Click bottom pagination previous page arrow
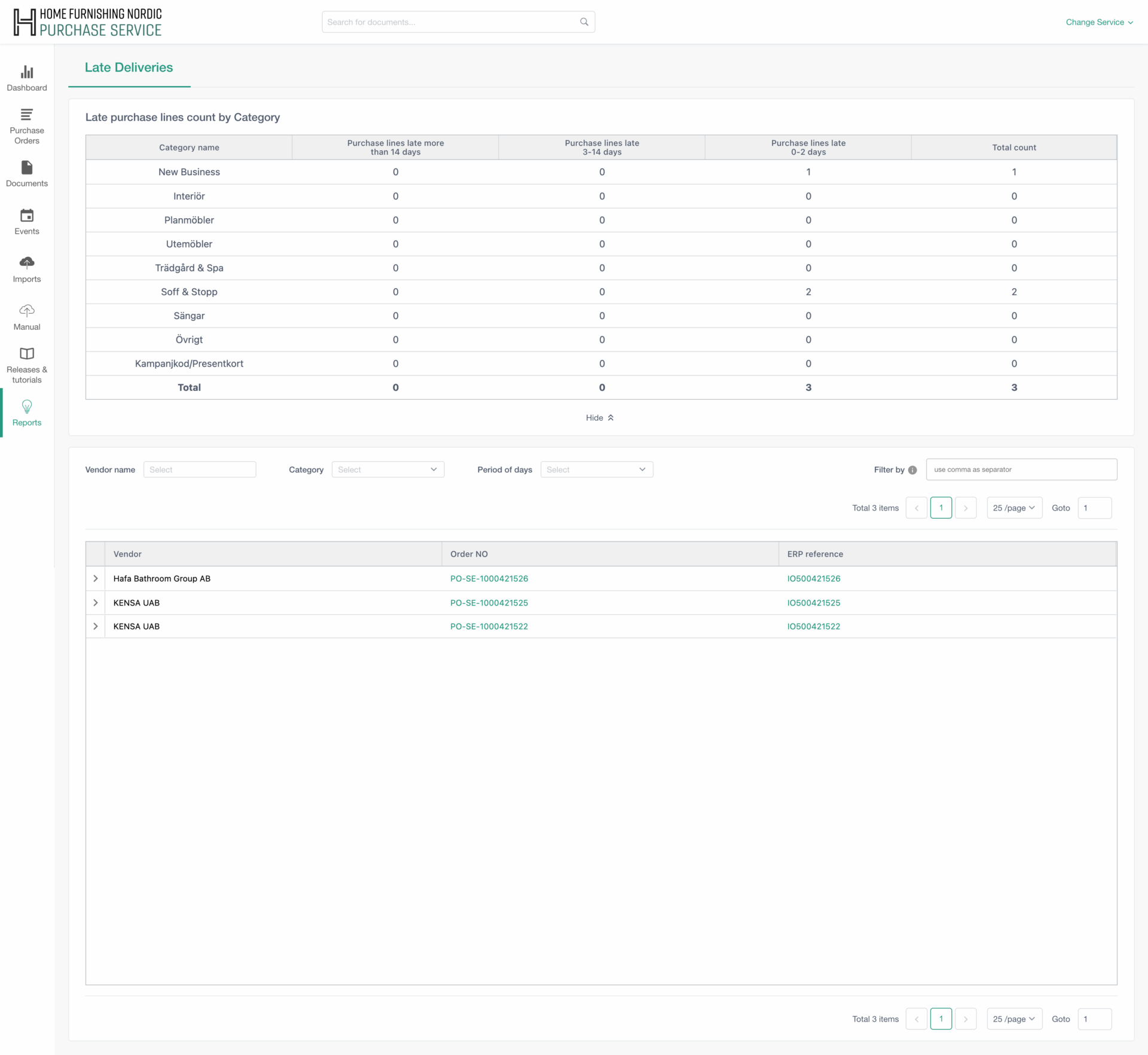Screen dimensions: 1148x1055 click(917, 1019)
